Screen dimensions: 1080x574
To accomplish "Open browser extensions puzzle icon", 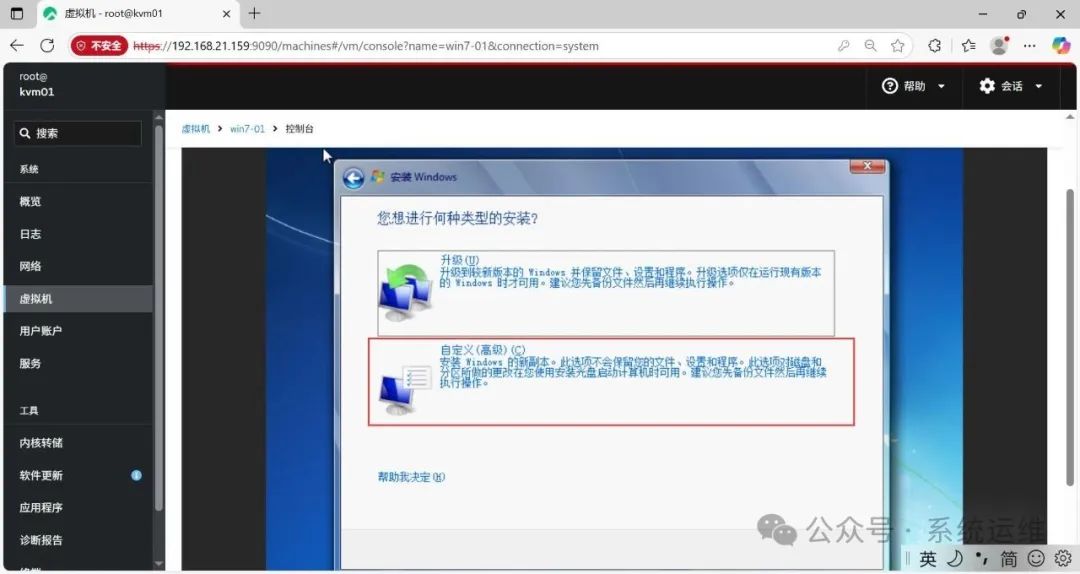I will tap(935, 45).
